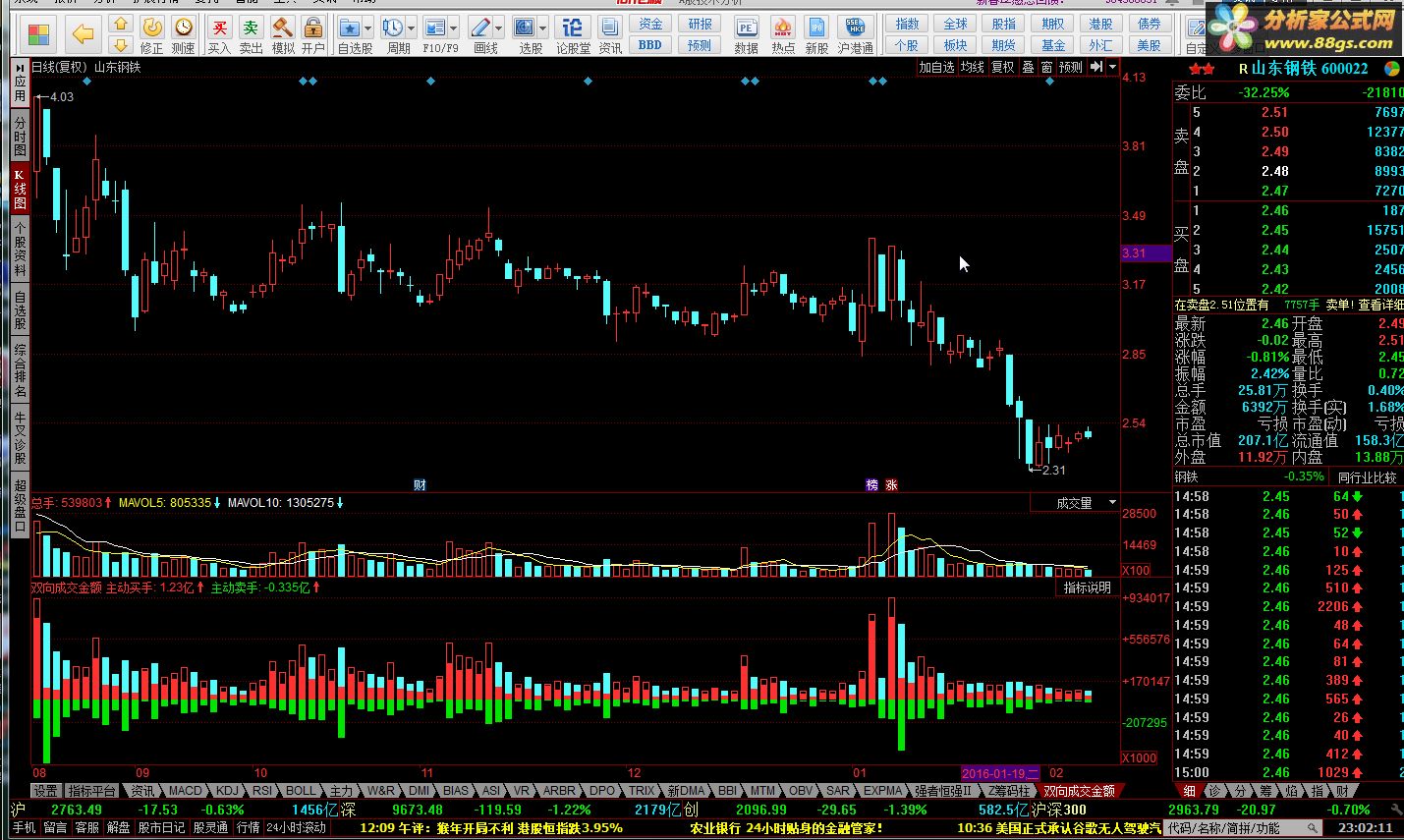Click the 2016-01-19 date marker on timeline

point(999,773)
